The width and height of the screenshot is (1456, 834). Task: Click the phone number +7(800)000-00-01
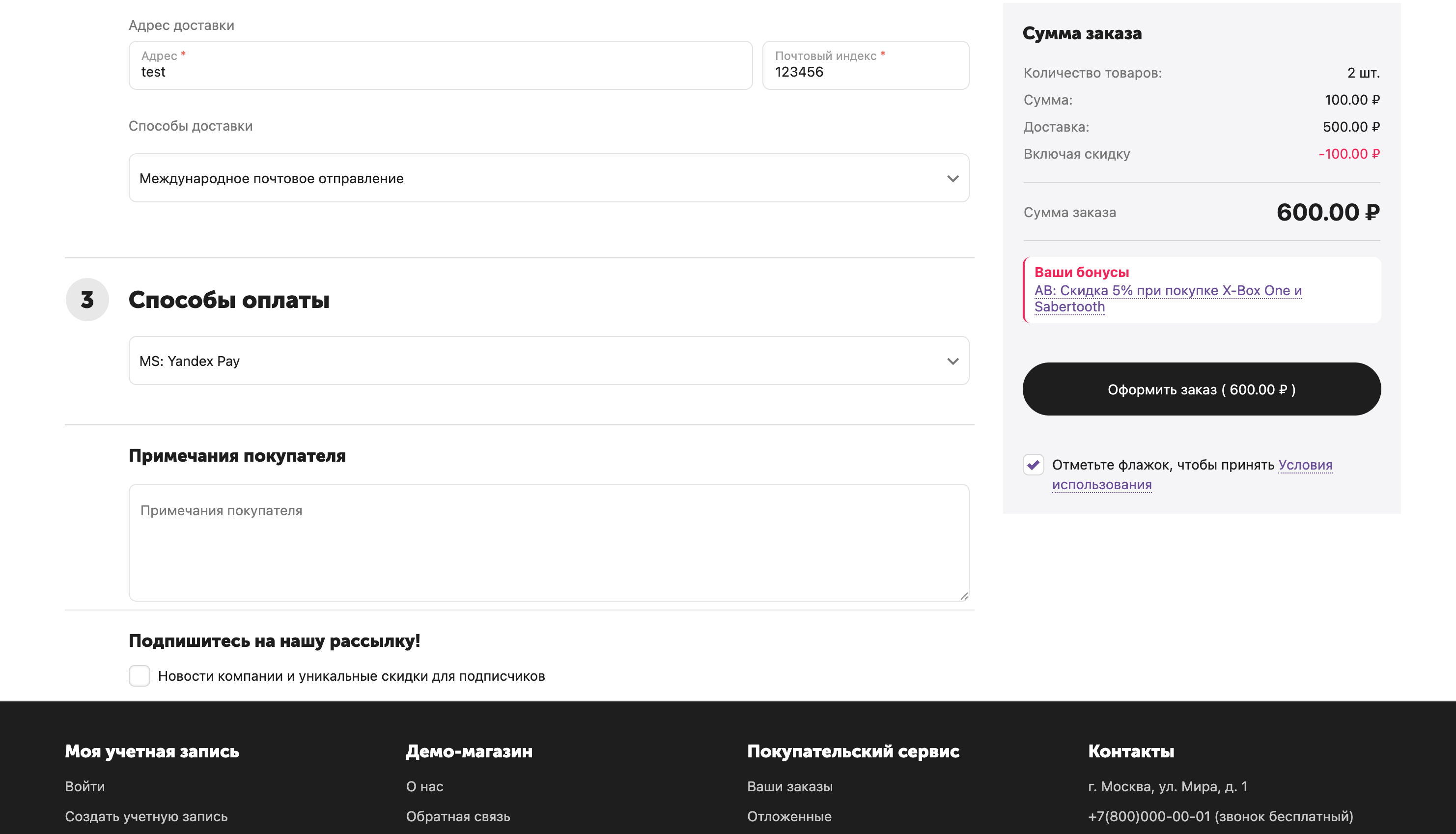pos(1221,816)
